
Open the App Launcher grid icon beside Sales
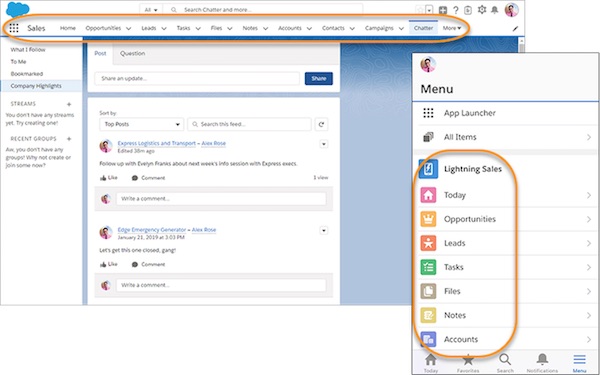click(x=14, y=28)
